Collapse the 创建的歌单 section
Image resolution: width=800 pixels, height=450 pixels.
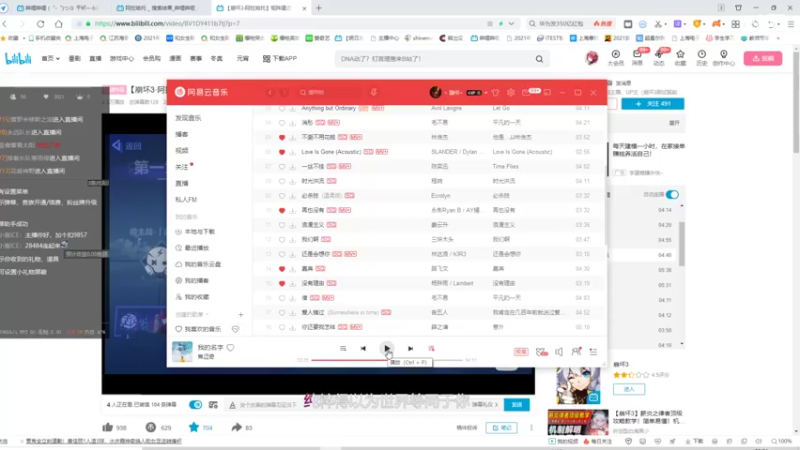[x=192, y=315]
